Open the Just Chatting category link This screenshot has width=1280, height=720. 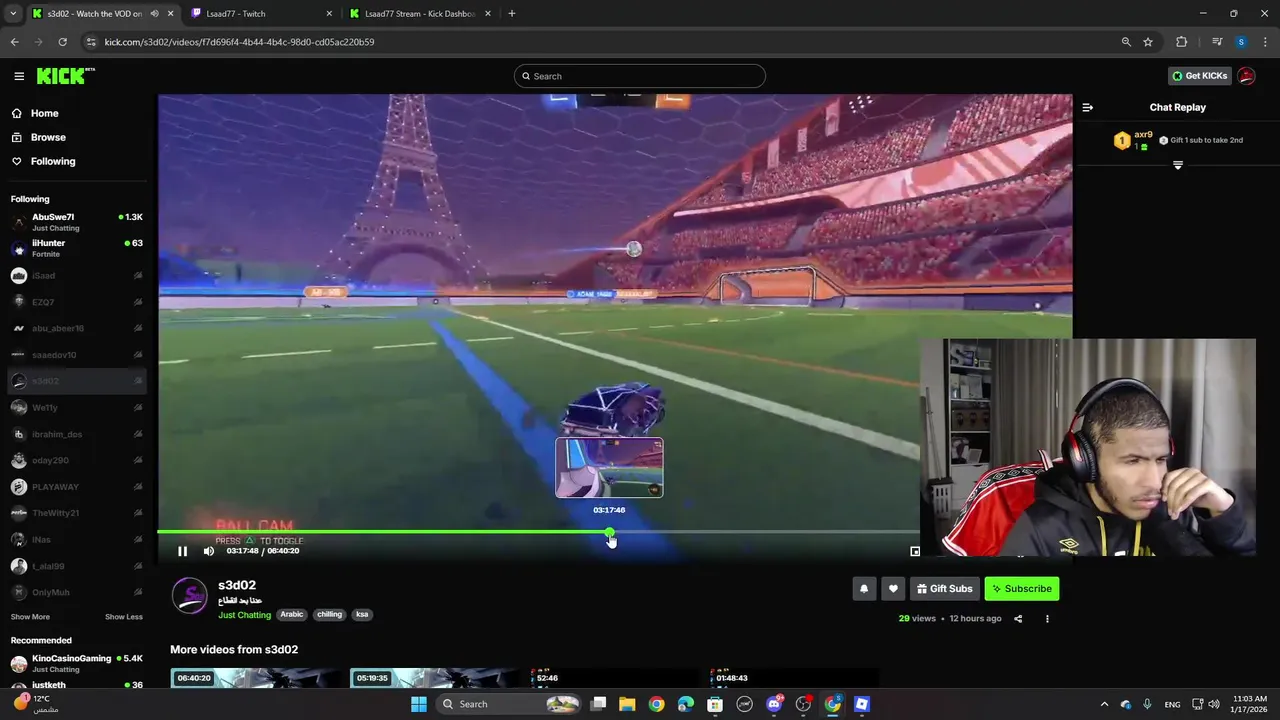tap(244, 615)
